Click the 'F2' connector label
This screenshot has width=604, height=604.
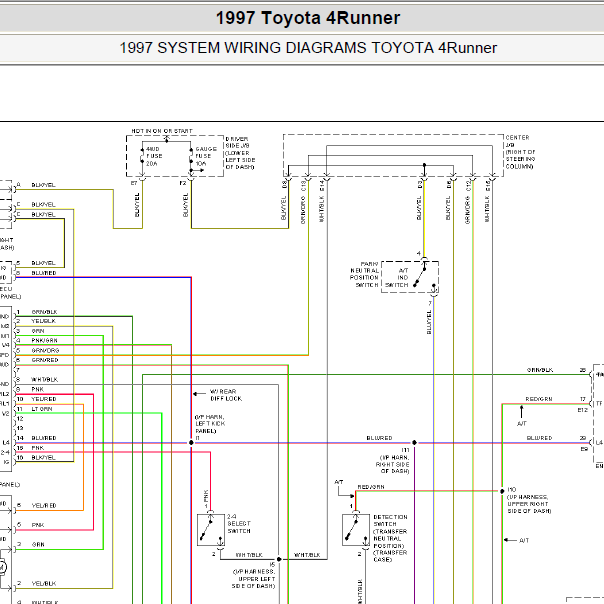coord(183,183)
